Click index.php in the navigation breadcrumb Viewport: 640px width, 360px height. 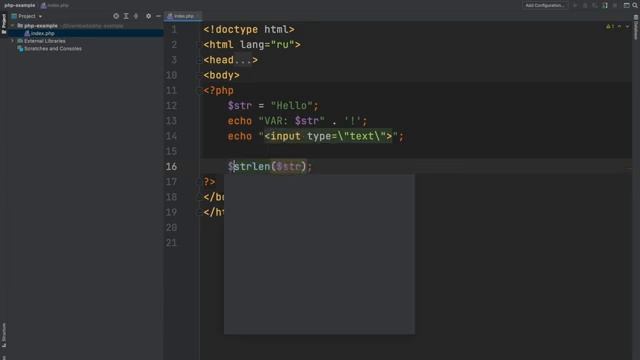pos(55,5)
